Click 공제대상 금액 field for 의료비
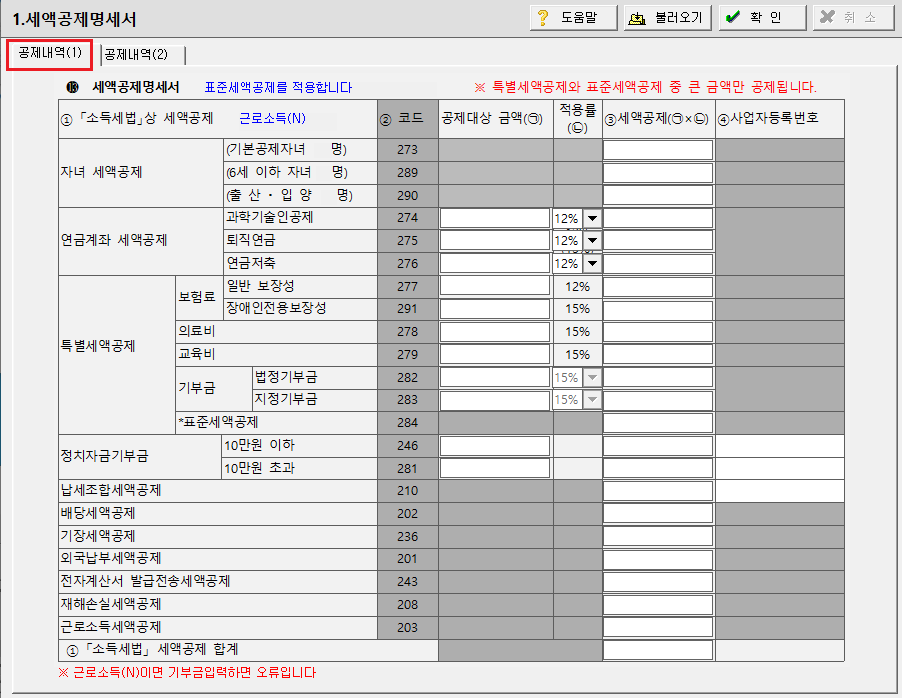This screenshot has width=902, height=698. pos(495,332)
